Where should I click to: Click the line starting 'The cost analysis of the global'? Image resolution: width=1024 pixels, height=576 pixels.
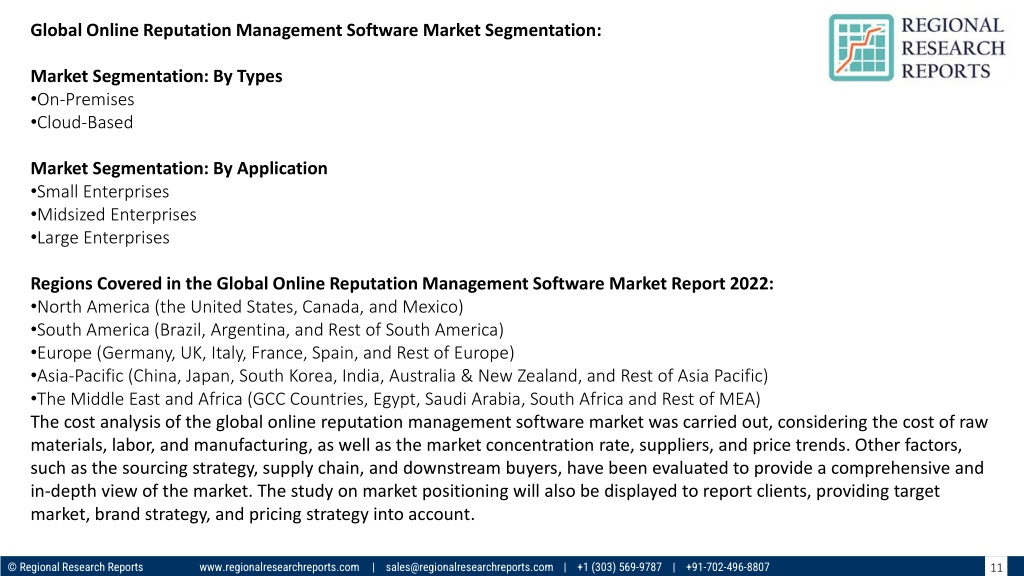(509, 422)
